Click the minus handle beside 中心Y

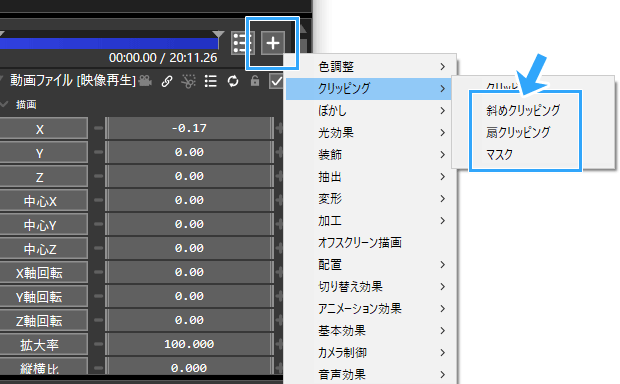[x=98, y=224]
